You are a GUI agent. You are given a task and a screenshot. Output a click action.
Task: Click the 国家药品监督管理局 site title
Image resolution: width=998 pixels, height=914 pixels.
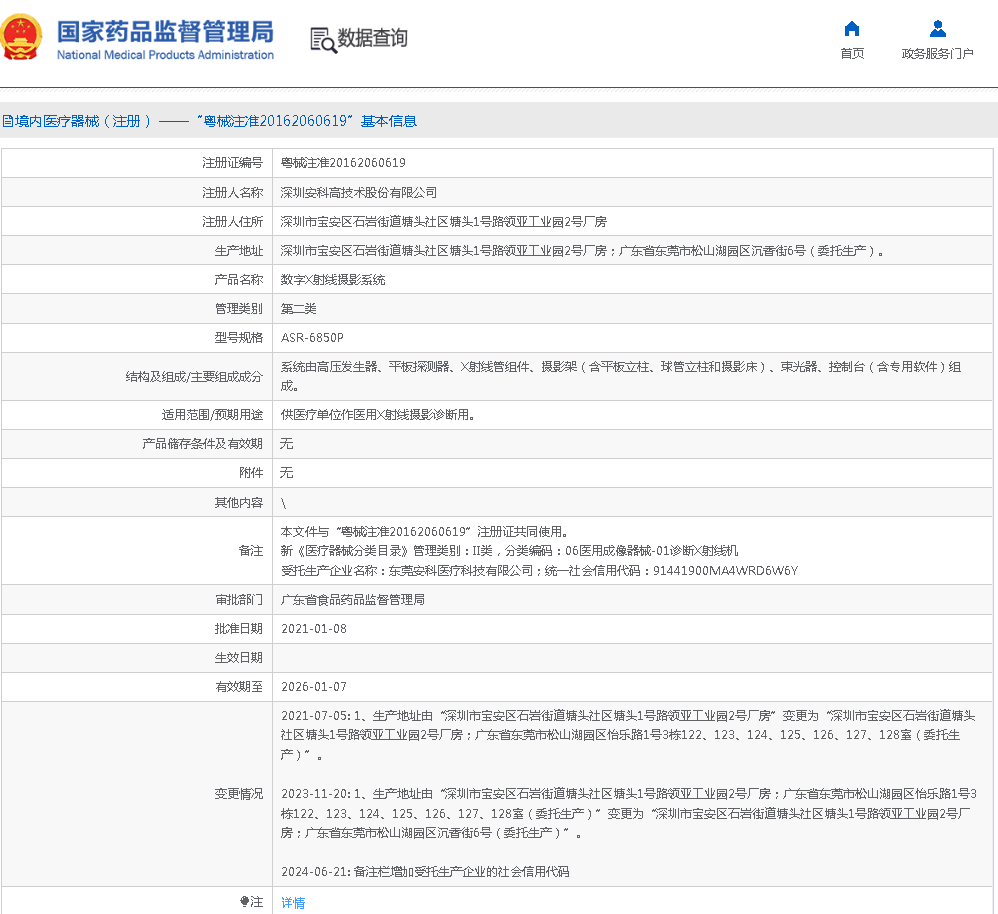(165, 32)
